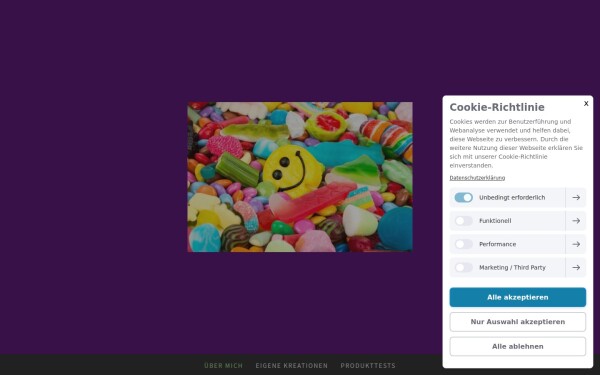This screenshot has width=600, height=375.
Task: Toggle the Unbedingt erforderlich switch
Action: coord(463,197)
